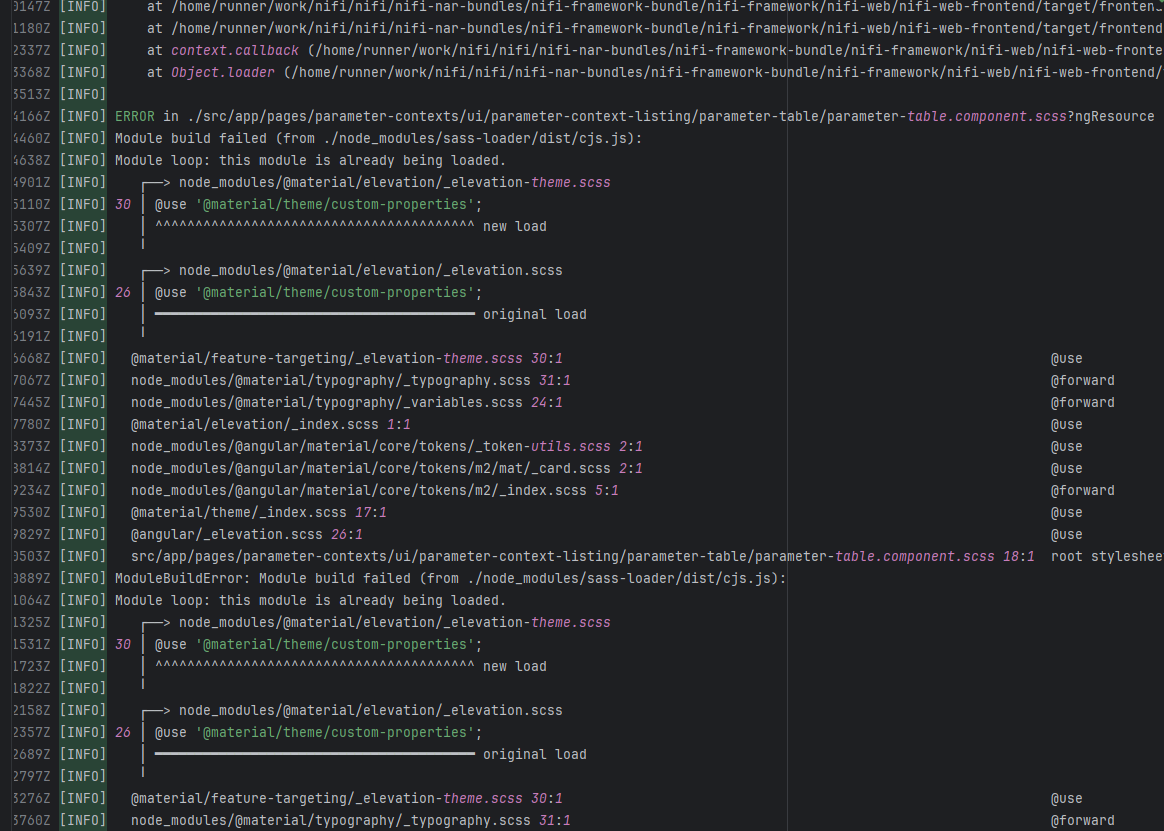Click the [INFO] tag beside ModuleBuildError
Image resolution: width=1164 pixels, height=831 pixels.
coord(82,578)
